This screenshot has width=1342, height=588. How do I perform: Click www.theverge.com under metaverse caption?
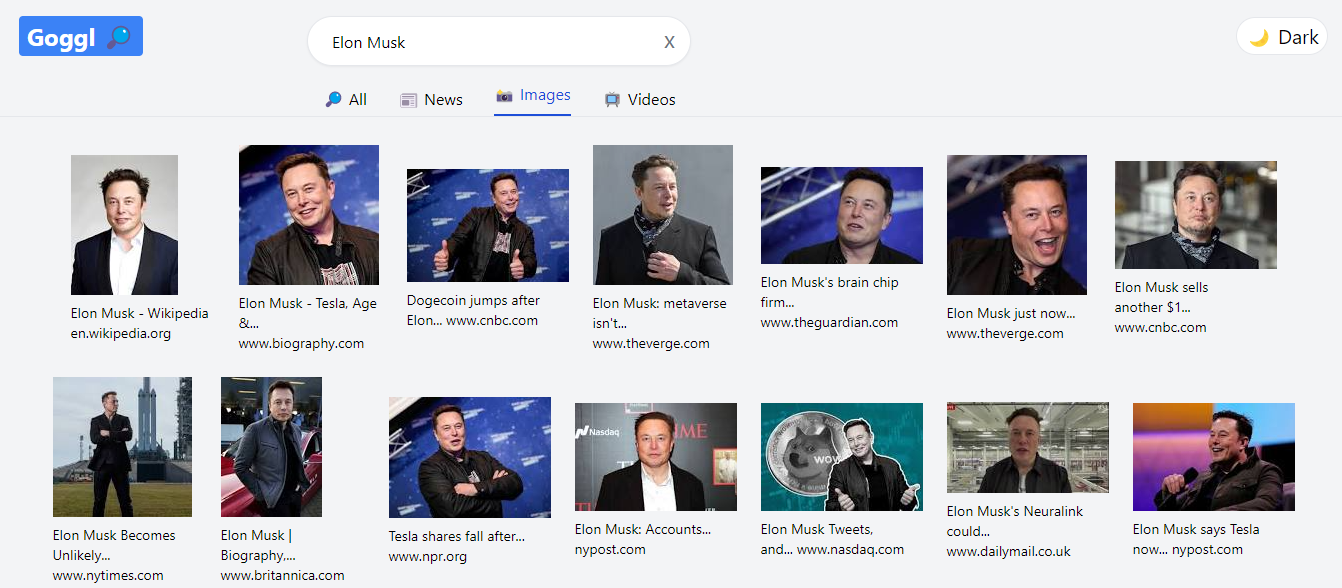point(651,343)
